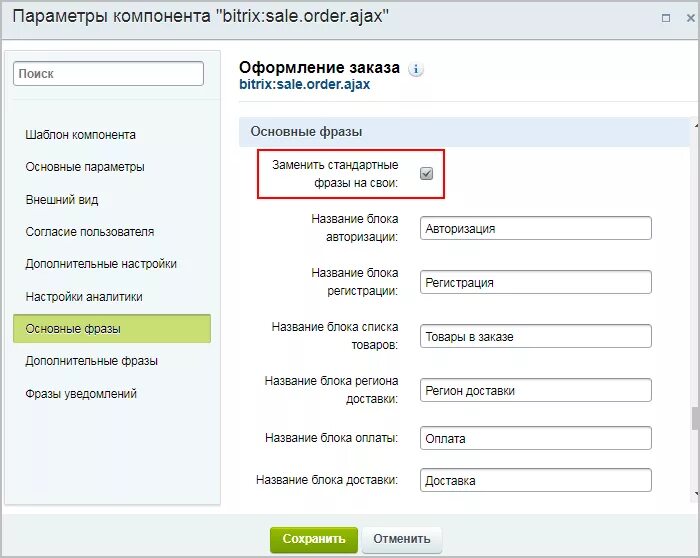Viewport: 700px width, 558px height.
Task: Close the component parameters dialog
Action: 690,18
